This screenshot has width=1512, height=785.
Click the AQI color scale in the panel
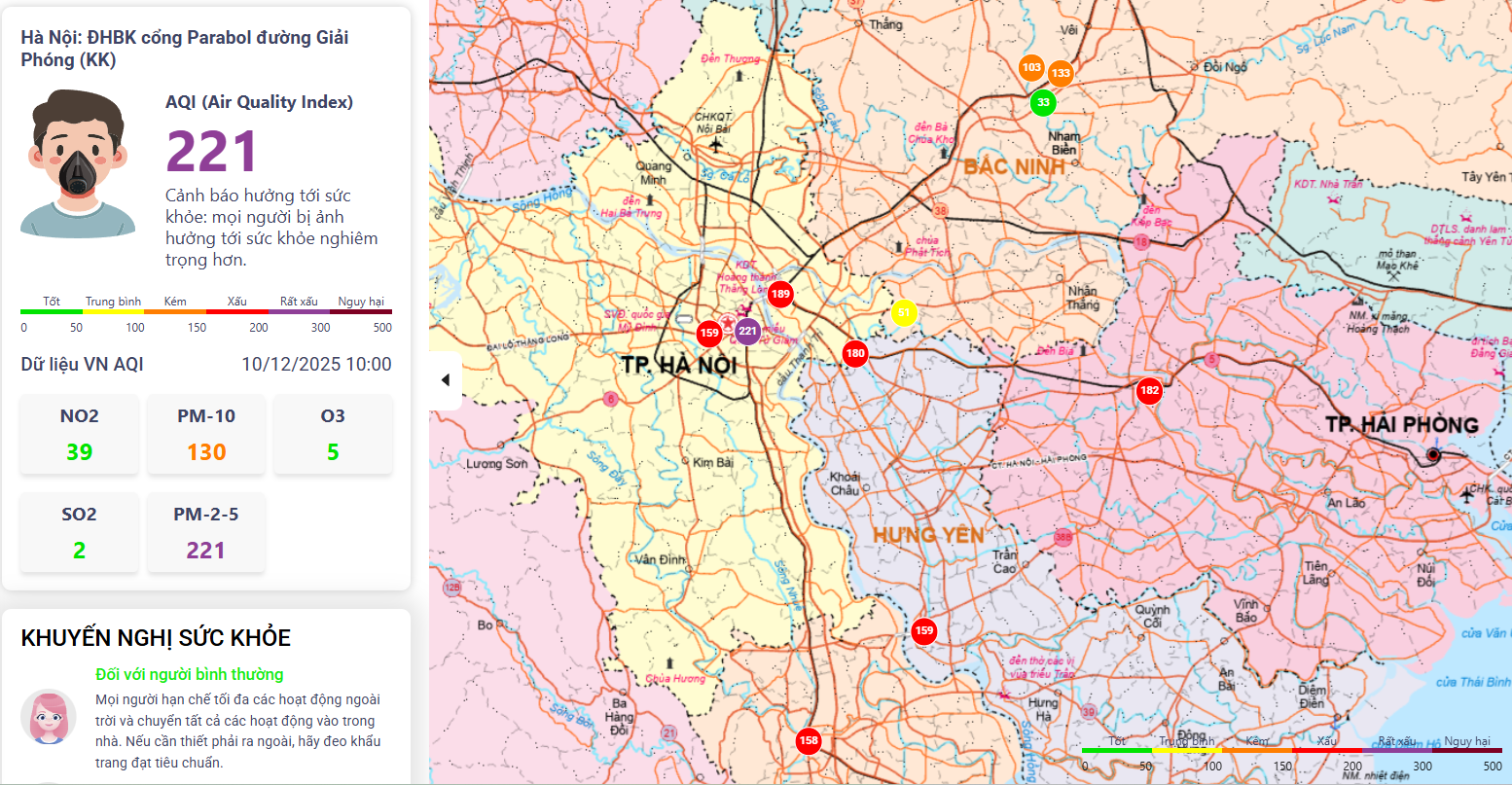pos(206,312)
